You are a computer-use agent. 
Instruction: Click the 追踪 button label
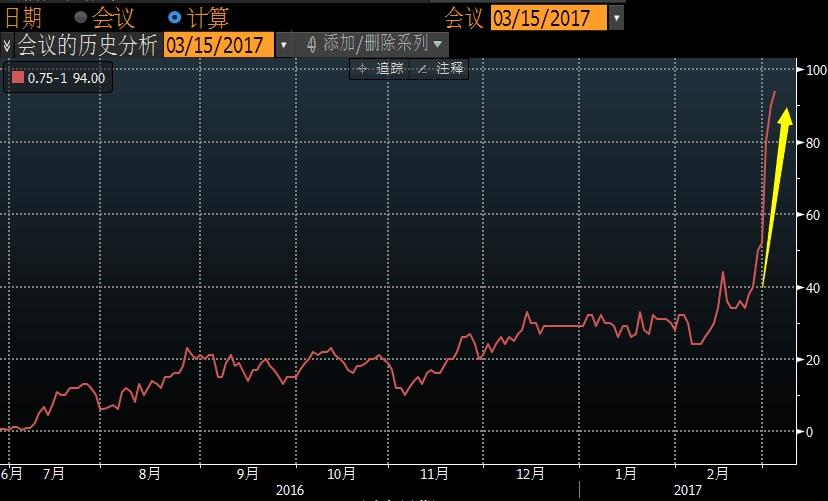click(x=389, y=69)
